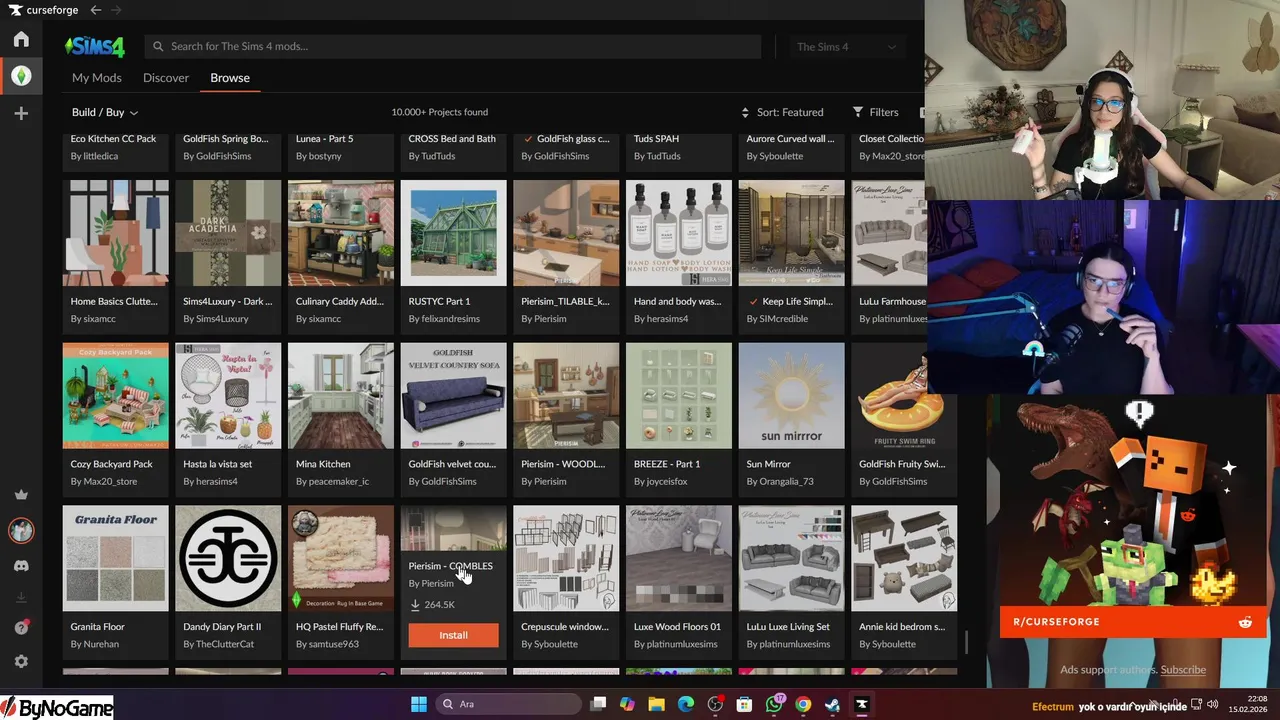Screen dimensions: 1280x720
Task: Open the Sun Mirror thumbnail
Action: click(x=792, y=396)
